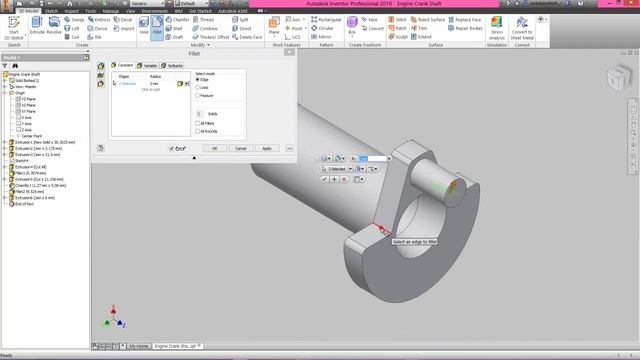Click OK in Fillet dialog

click(x=215, y=148)
